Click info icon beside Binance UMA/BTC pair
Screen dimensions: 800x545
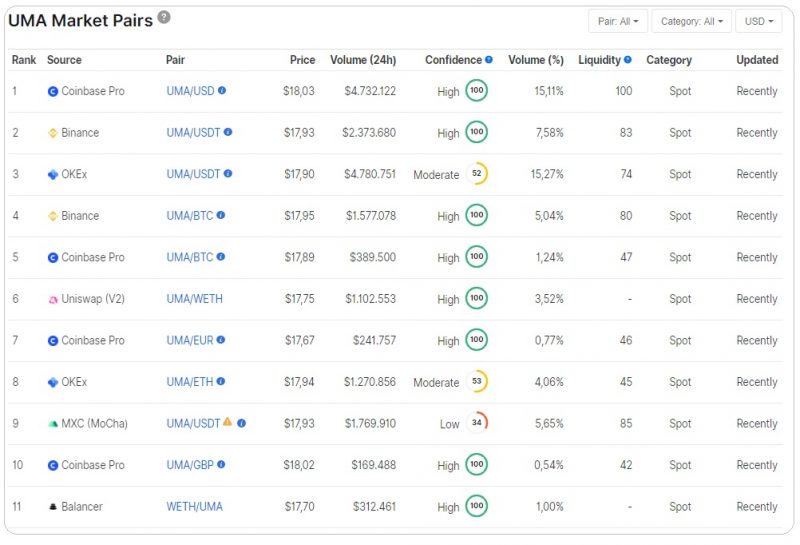(221, 215)
